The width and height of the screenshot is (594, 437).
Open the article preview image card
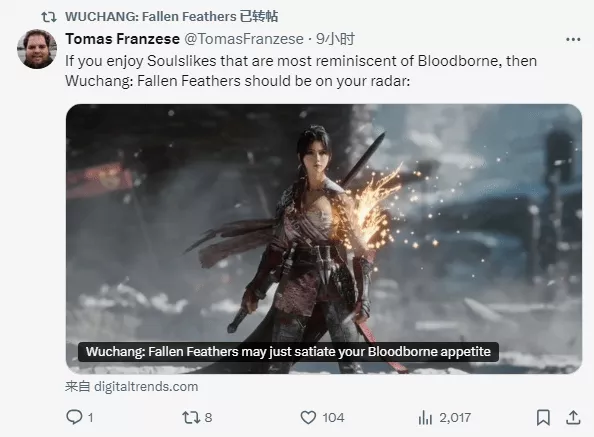(x=324, y=239)
